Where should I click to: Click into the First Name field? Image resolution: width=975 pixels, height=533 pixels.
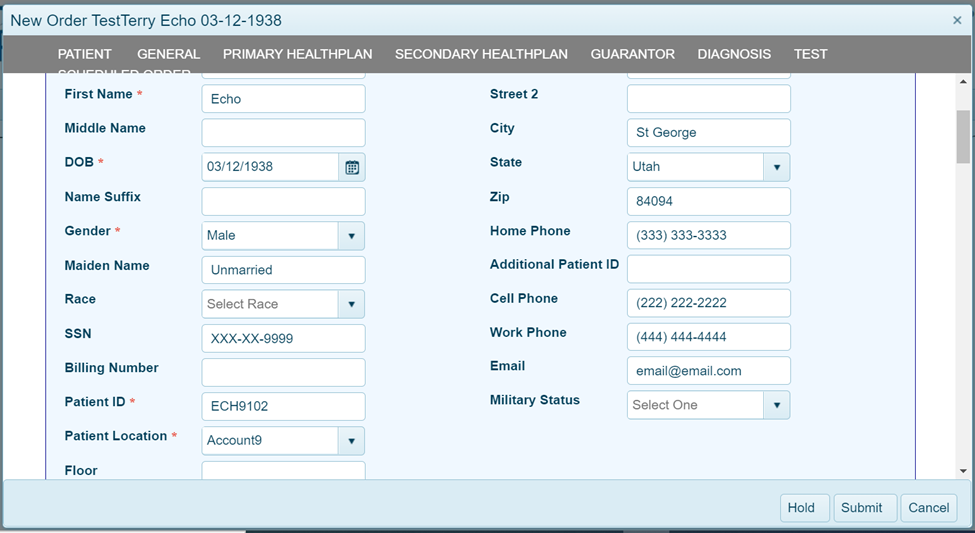(x=283, y=99)
